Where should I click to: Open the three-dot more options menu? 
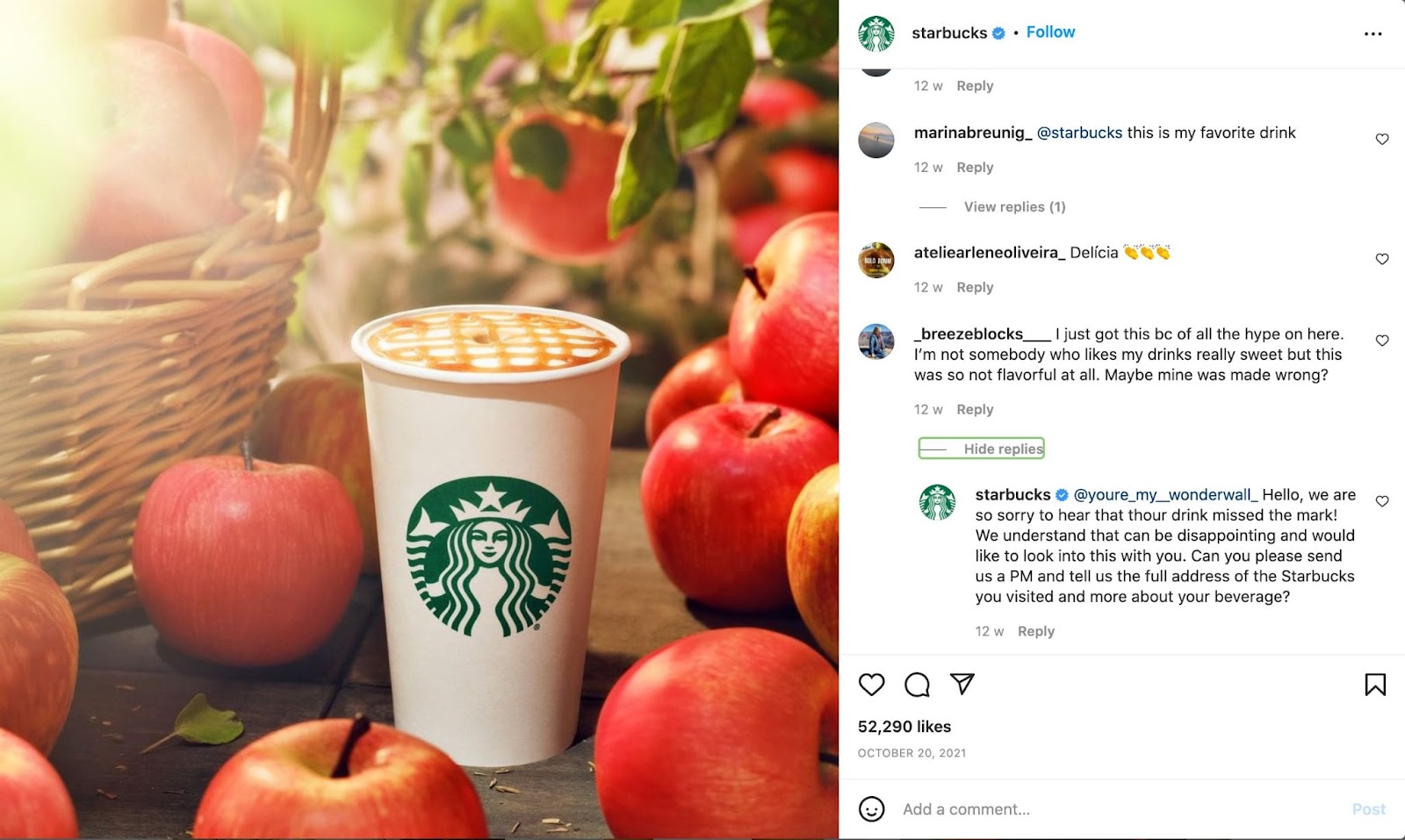(1373, 34)
